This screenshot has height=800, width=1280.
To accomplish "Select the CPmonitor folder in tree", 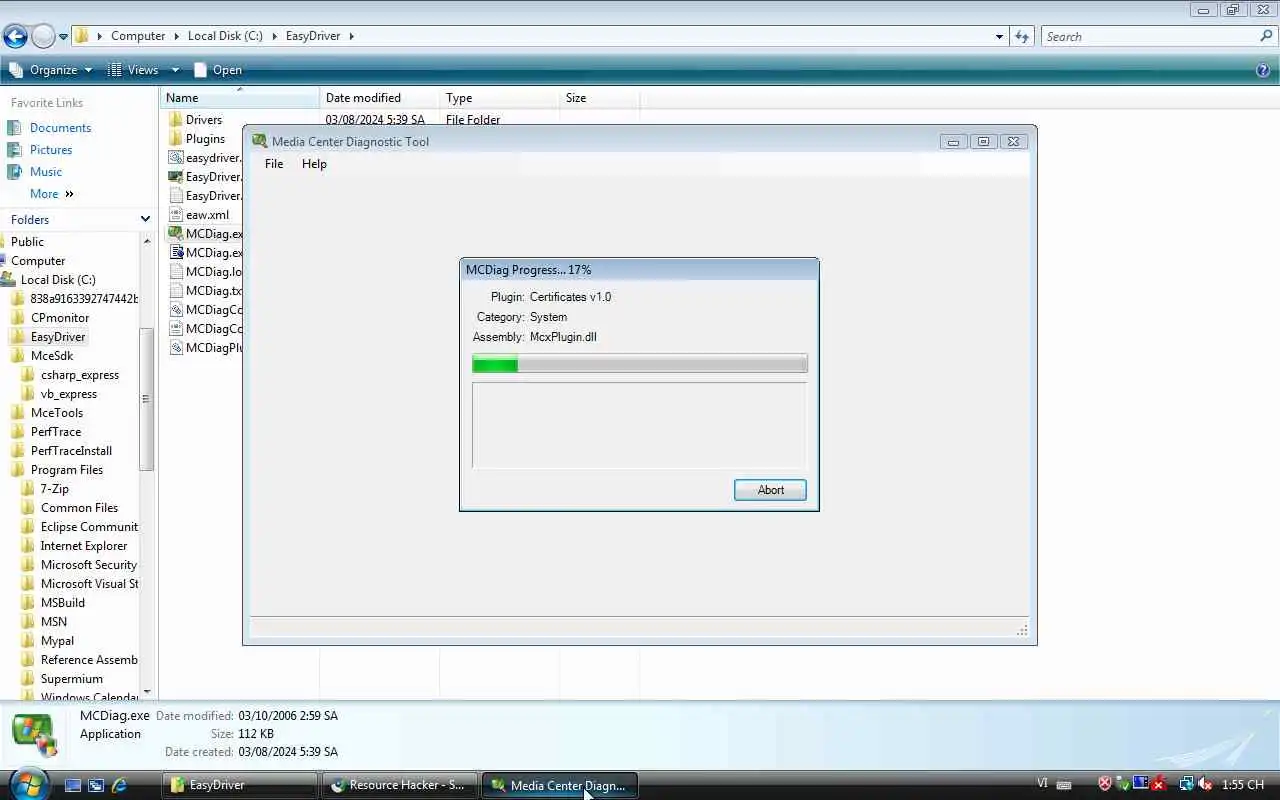I will [60, 318].
